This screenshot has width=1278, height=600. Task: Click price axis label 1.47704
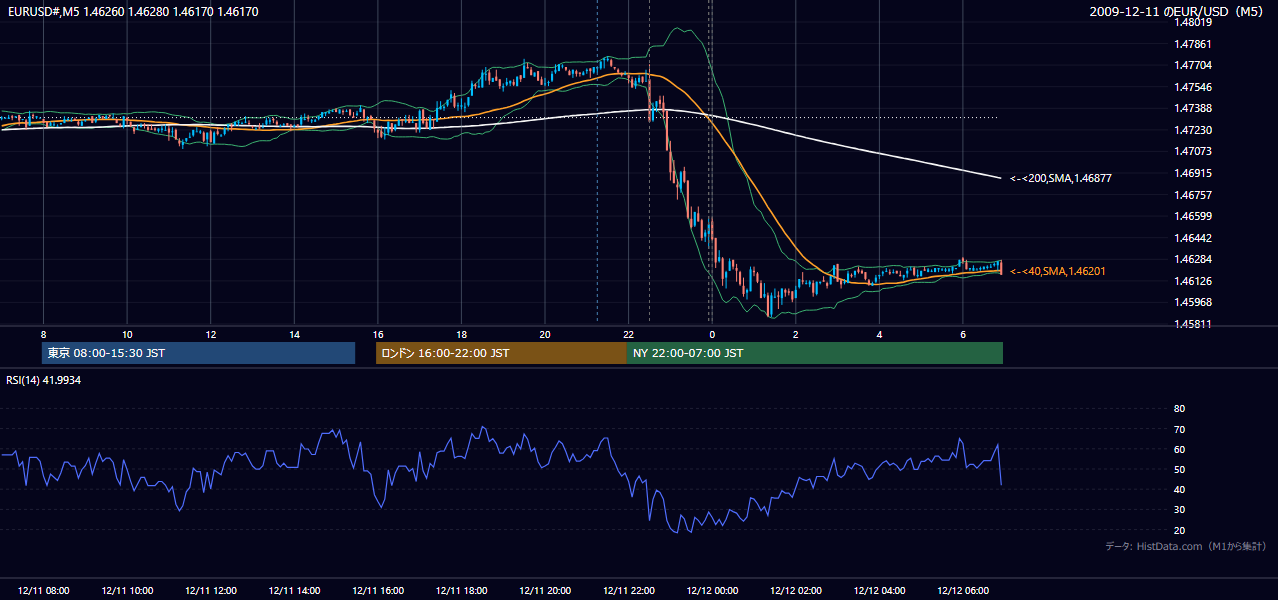[x=1194, y=65]
